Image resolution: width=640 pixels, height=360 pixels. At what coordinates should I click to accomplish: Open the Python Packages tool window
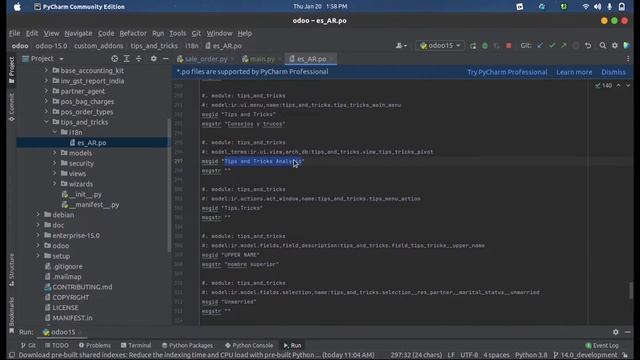(187, 345)
